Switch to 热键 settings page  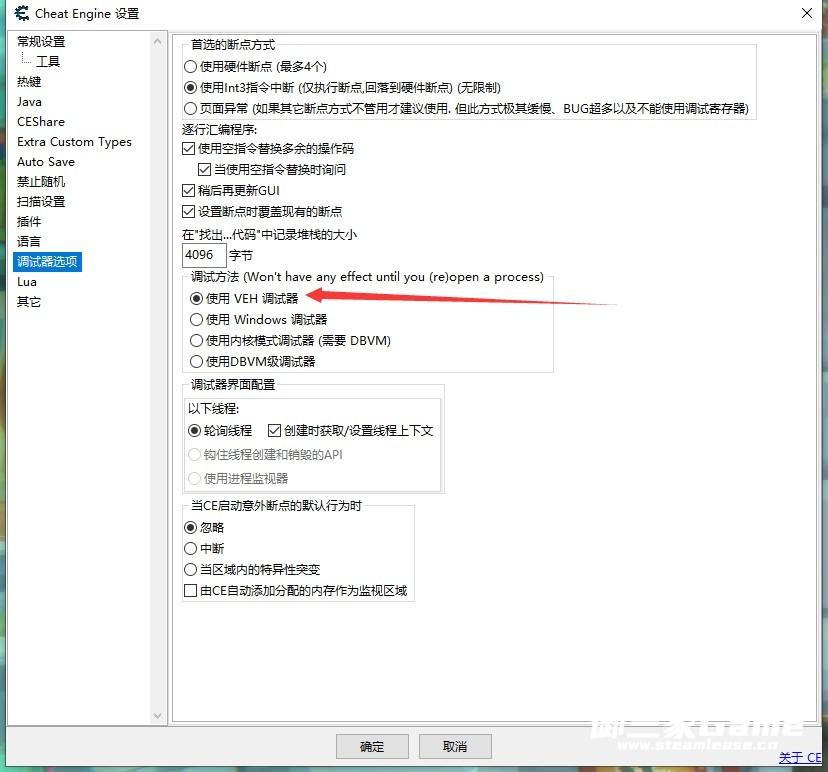(x=29, y=82)
